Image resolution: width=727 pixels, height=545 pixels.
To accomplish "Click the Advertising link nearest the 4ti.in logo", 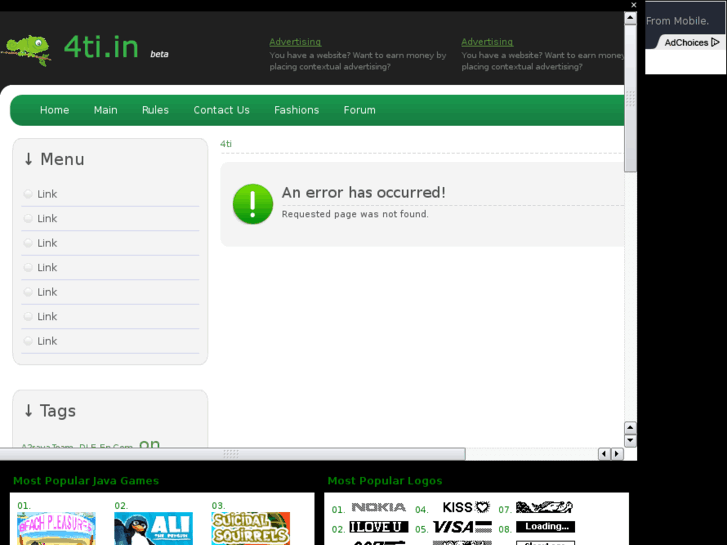I will tap(295, 42).
